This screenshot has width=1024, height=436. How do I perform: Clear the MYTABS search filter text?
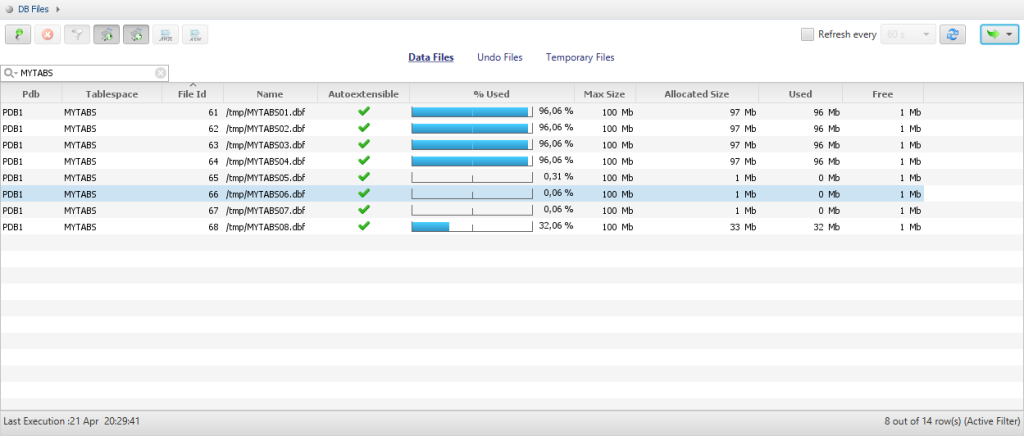pos(160,73)
